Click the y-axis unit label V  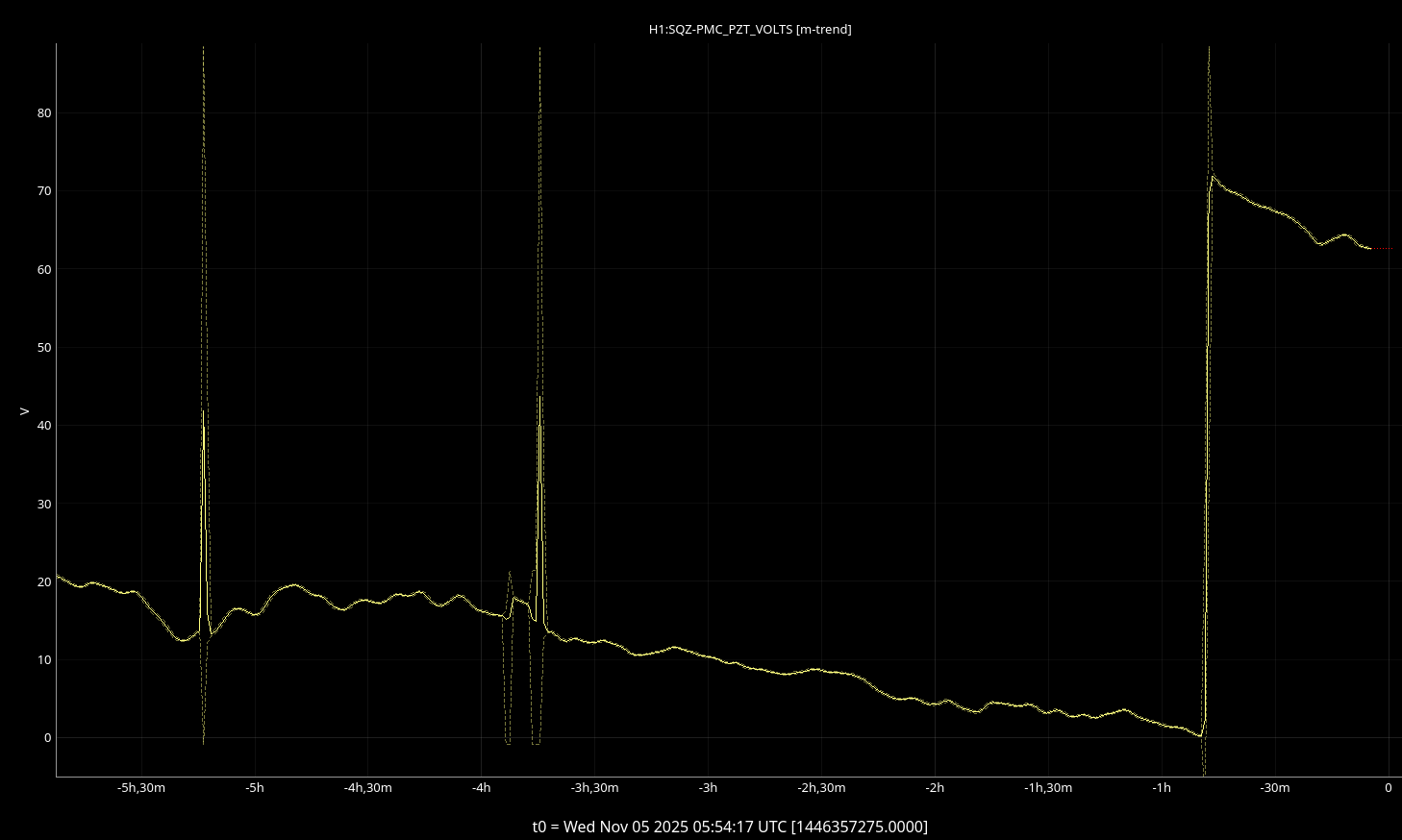25,411
